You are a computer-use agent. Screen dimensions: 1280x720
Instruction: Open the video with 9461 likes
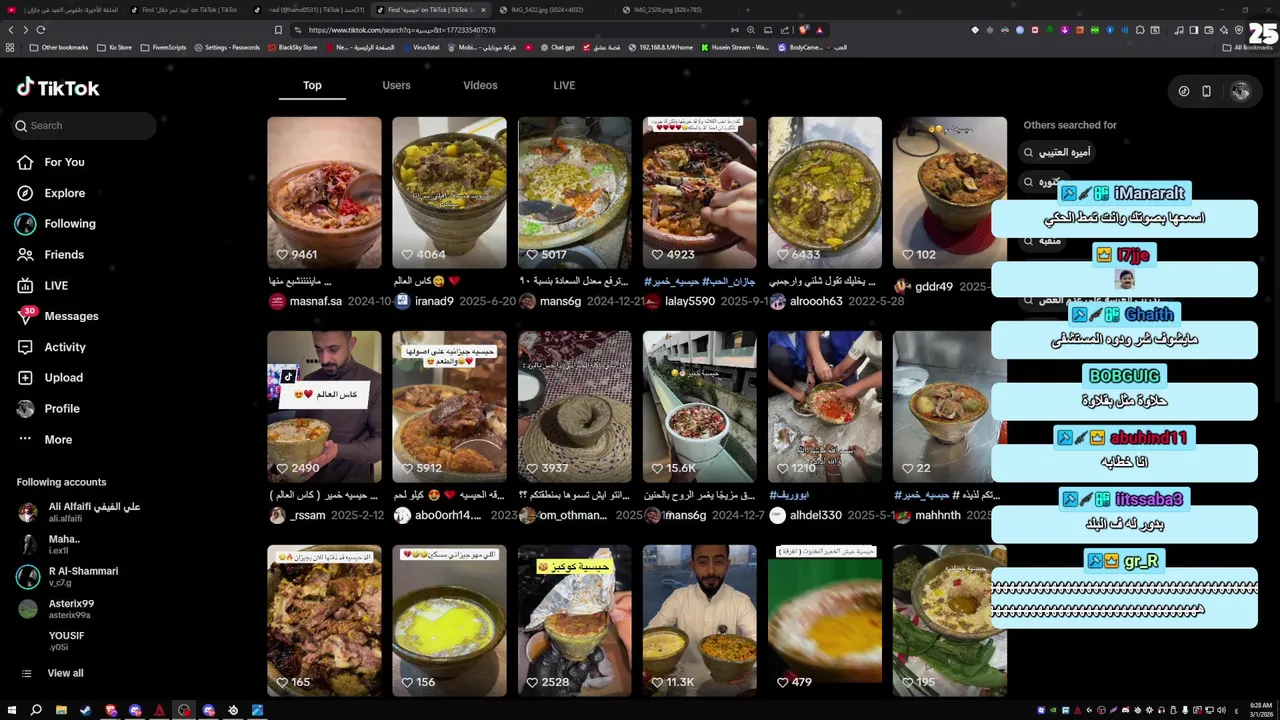324,192
